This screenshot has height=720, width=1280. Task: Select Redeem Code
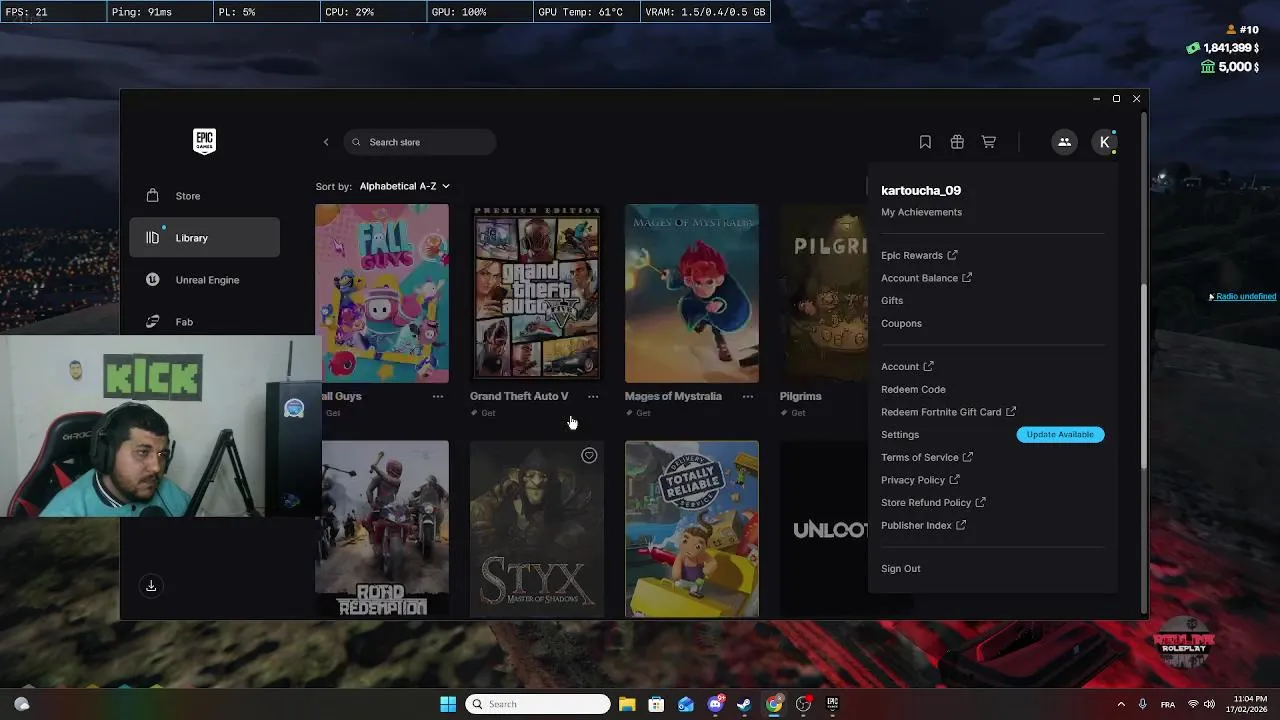tap(913, 389)
